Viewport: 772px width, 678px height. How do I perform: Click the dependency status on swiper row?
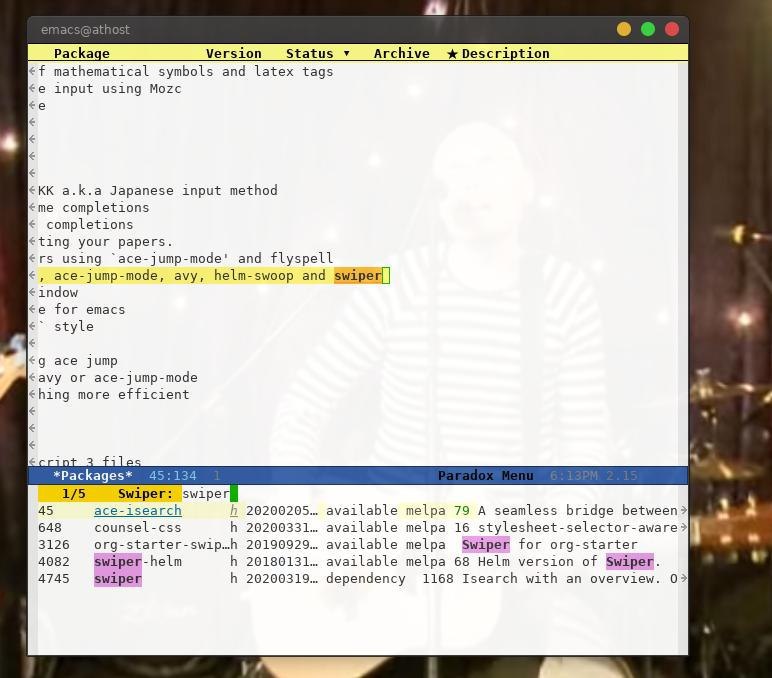pyautogui.click(x=365, y=579)
